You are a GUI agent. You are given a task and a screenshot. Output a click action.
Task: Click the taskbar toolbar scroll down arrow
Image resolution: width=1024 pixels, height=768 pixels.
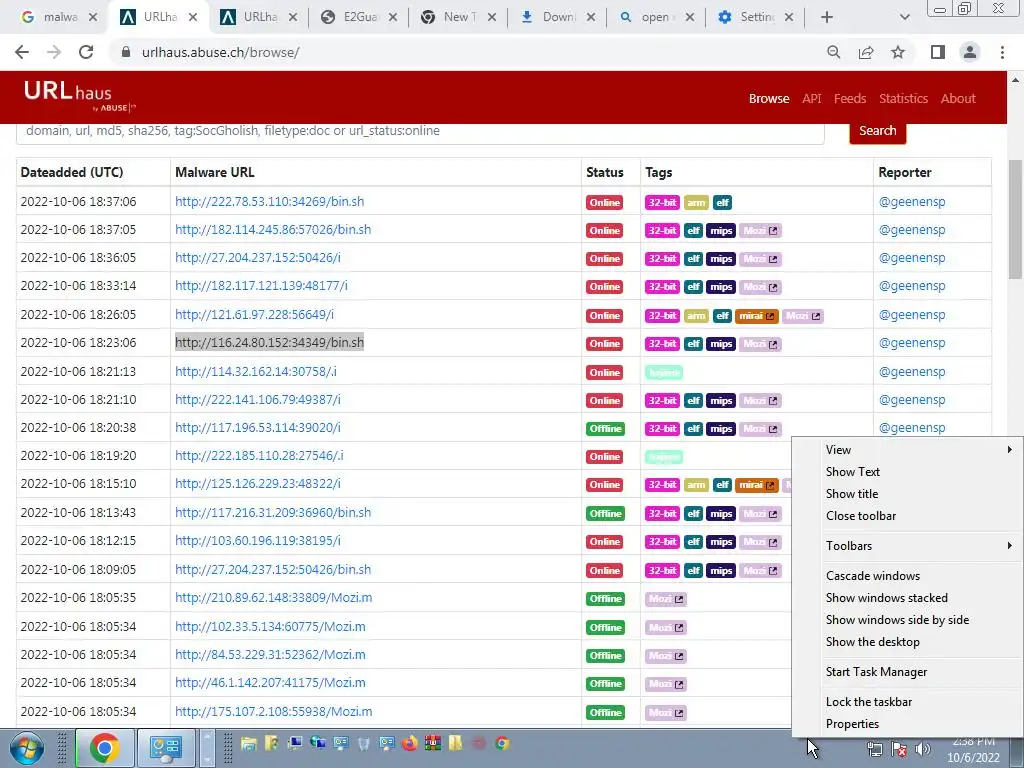tap(207, 759)
